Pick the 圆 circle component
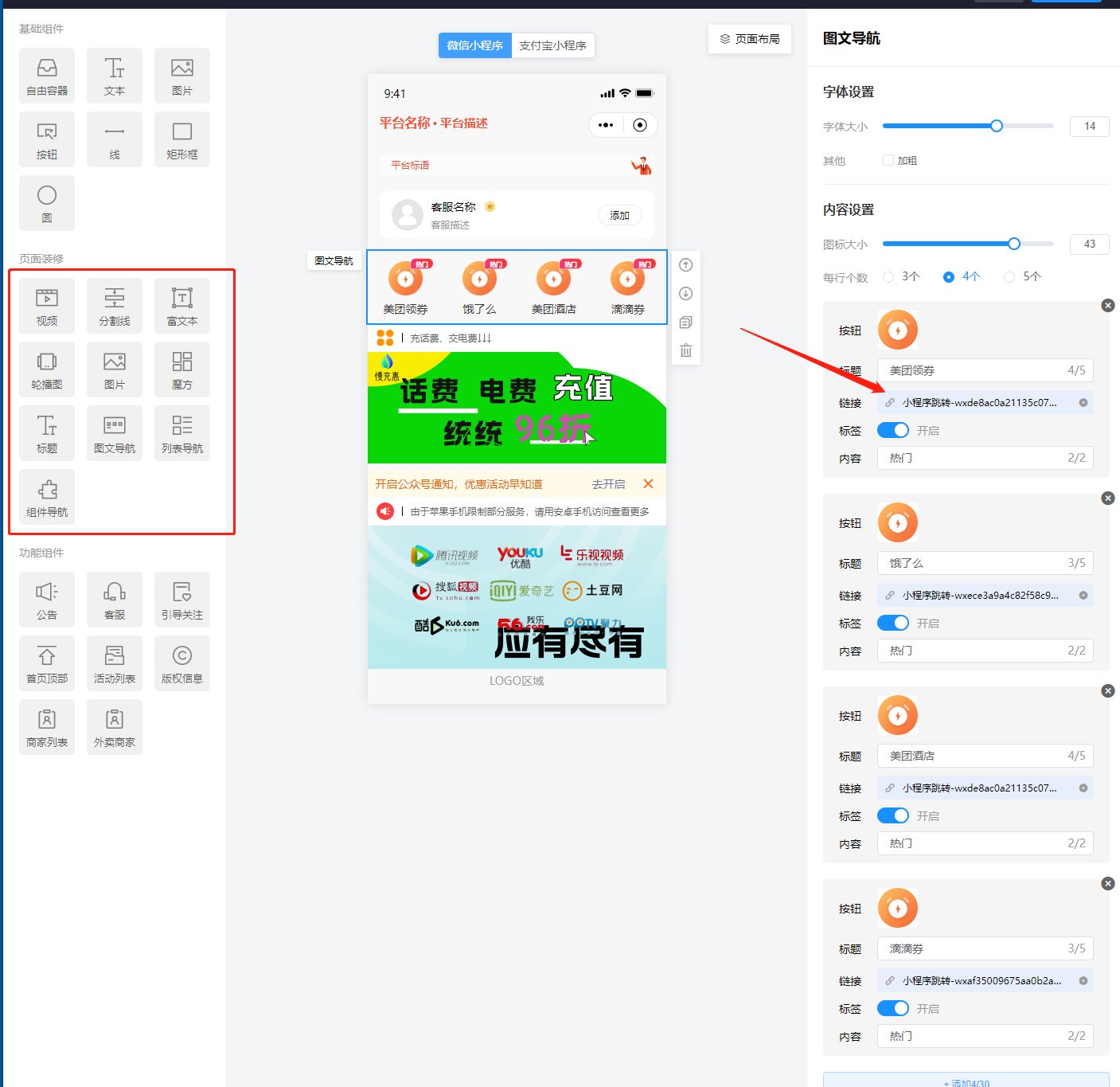 point(47,203)
